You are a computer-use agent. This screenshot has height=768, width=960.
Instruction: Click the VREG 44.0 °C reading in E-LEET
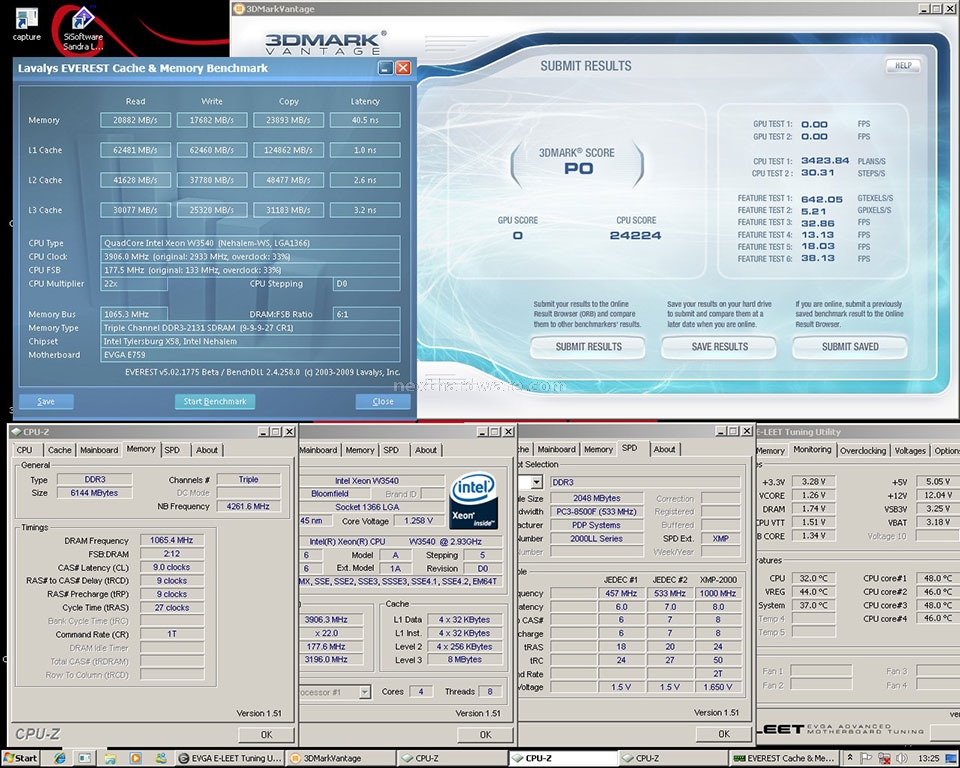814,592
